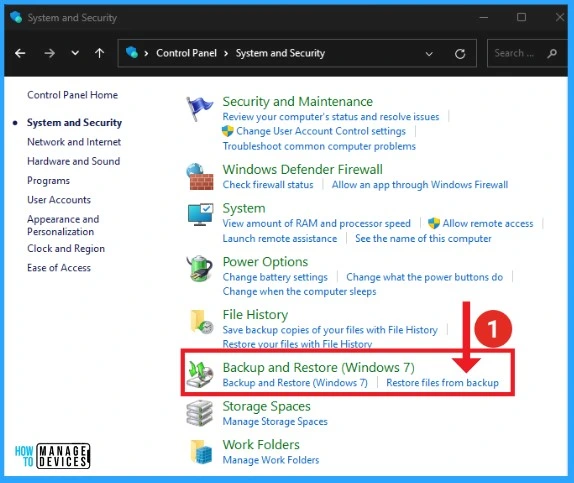The height and width of the screenshot is (483, 574).
Task: Open Ease of Access category
Action: tap(59, 268)
